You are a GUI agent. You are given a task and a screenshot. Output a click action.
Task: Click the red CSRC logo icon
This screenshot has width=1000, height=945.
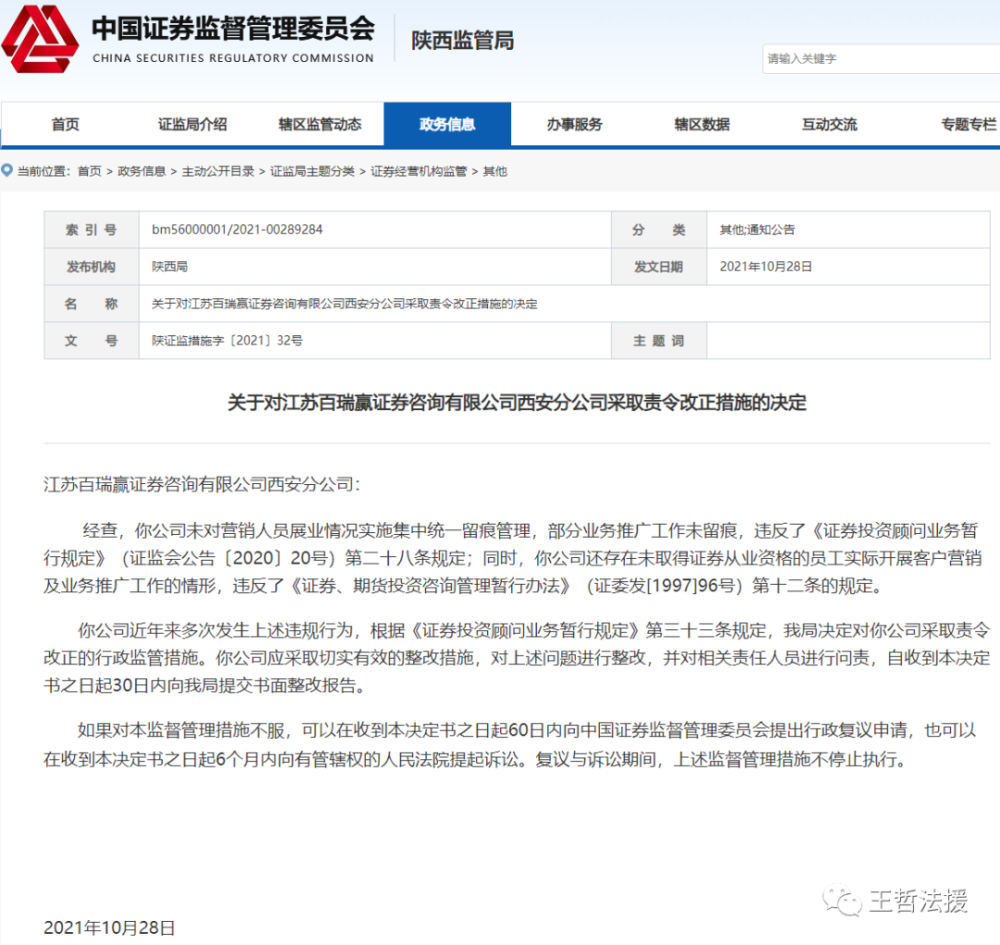click(40, 39)
